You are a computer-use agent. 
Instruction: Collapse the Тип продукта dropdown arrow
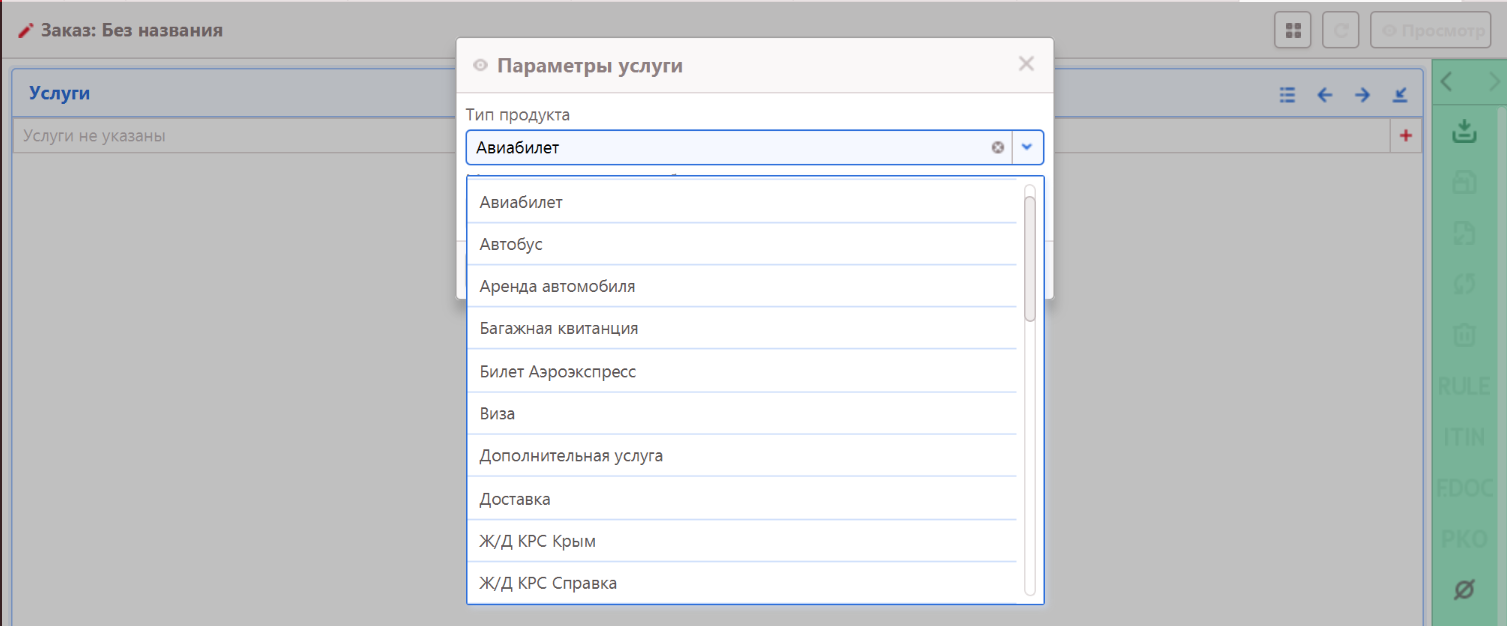coord(1027,147)
